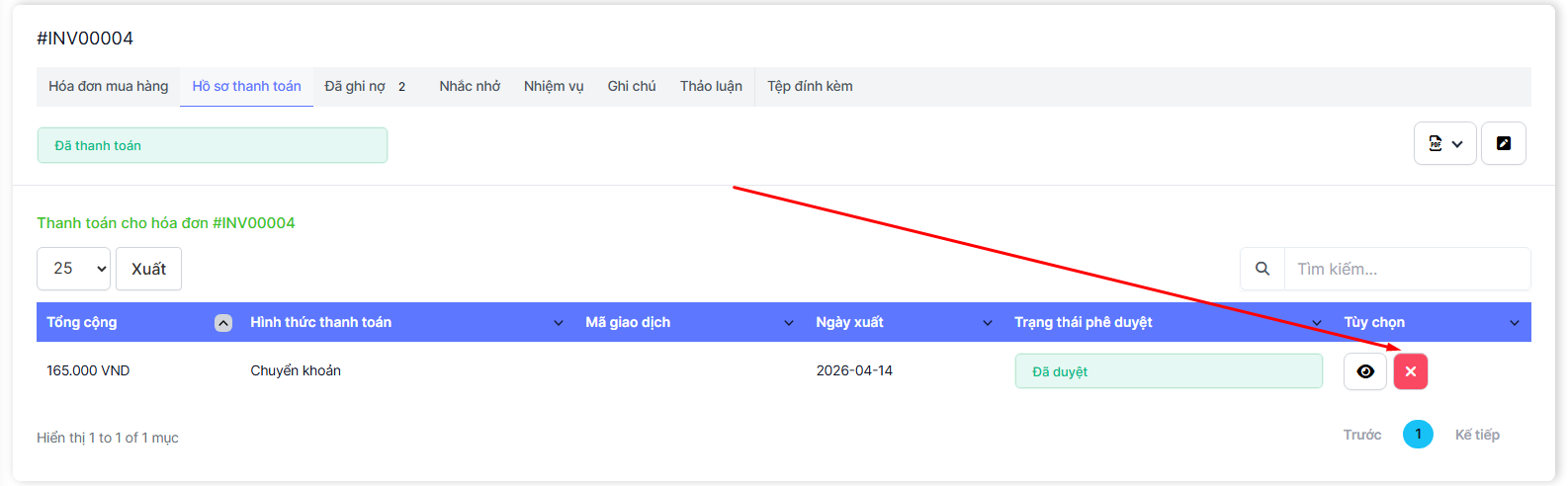
Task: Select page 1 in pagination
Action: click(x=1418, y=435)
